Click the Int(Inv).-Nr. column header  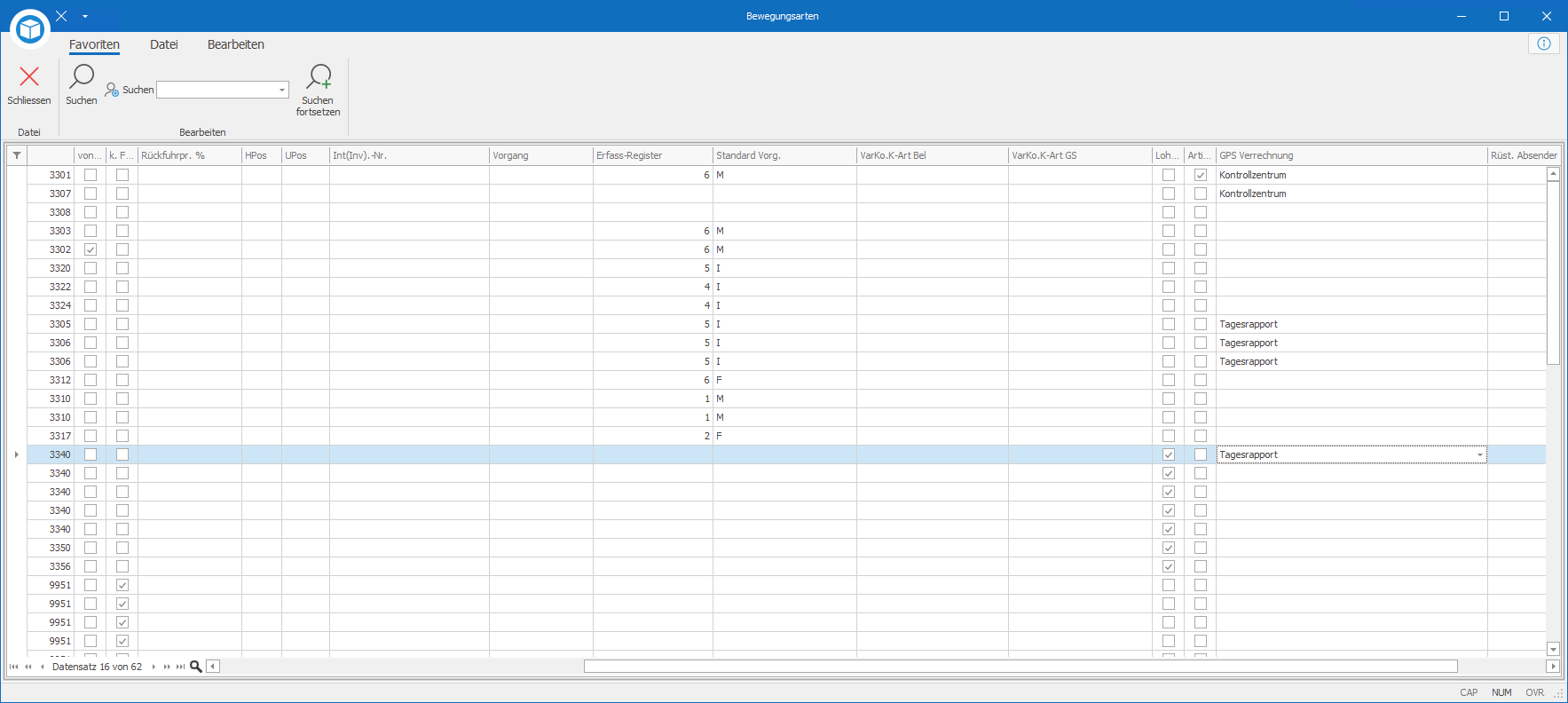[410, 155]
